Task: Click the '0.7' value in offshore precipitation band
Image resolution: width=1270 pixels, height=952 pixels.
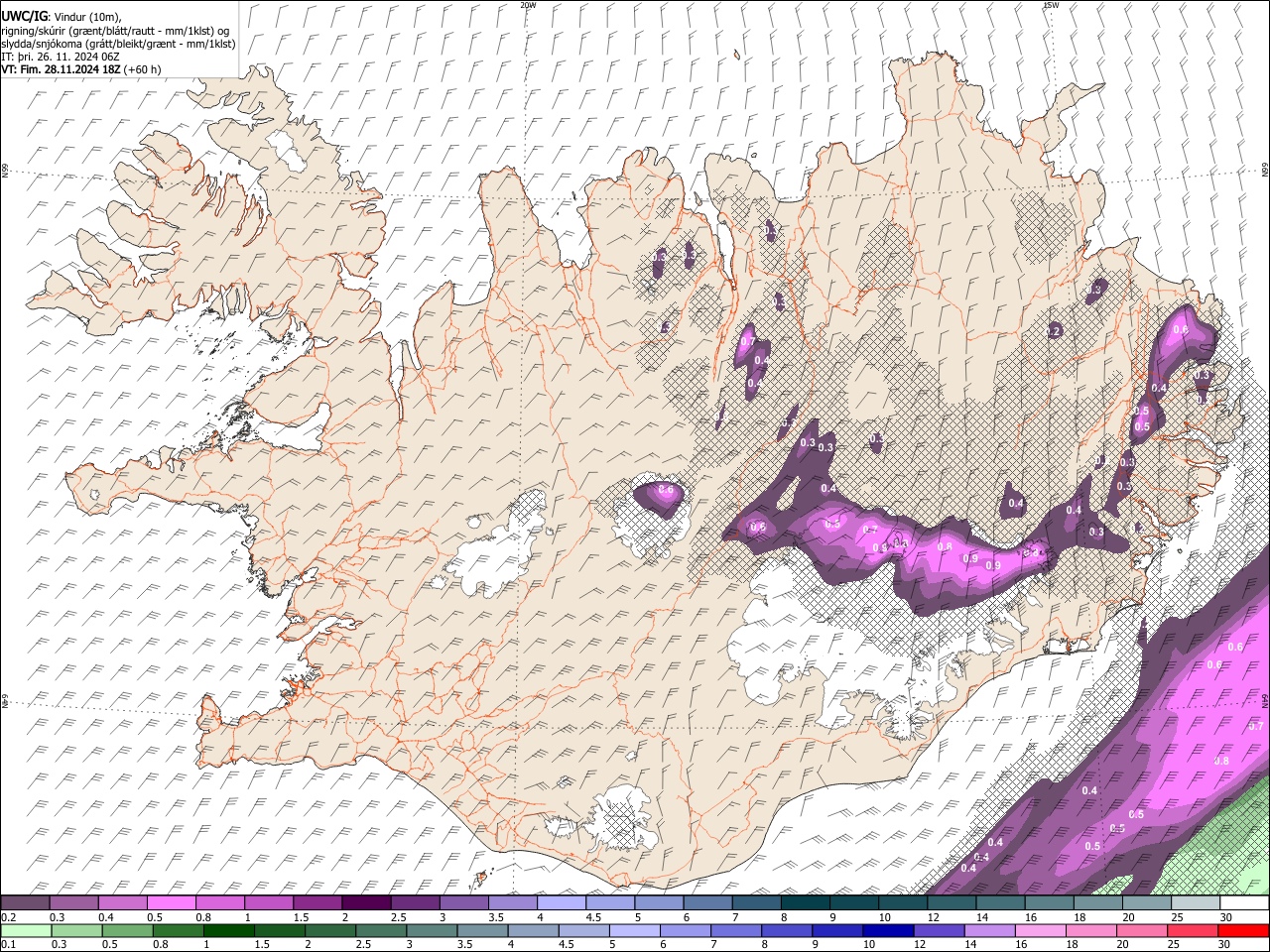Action: point(1255,726)
